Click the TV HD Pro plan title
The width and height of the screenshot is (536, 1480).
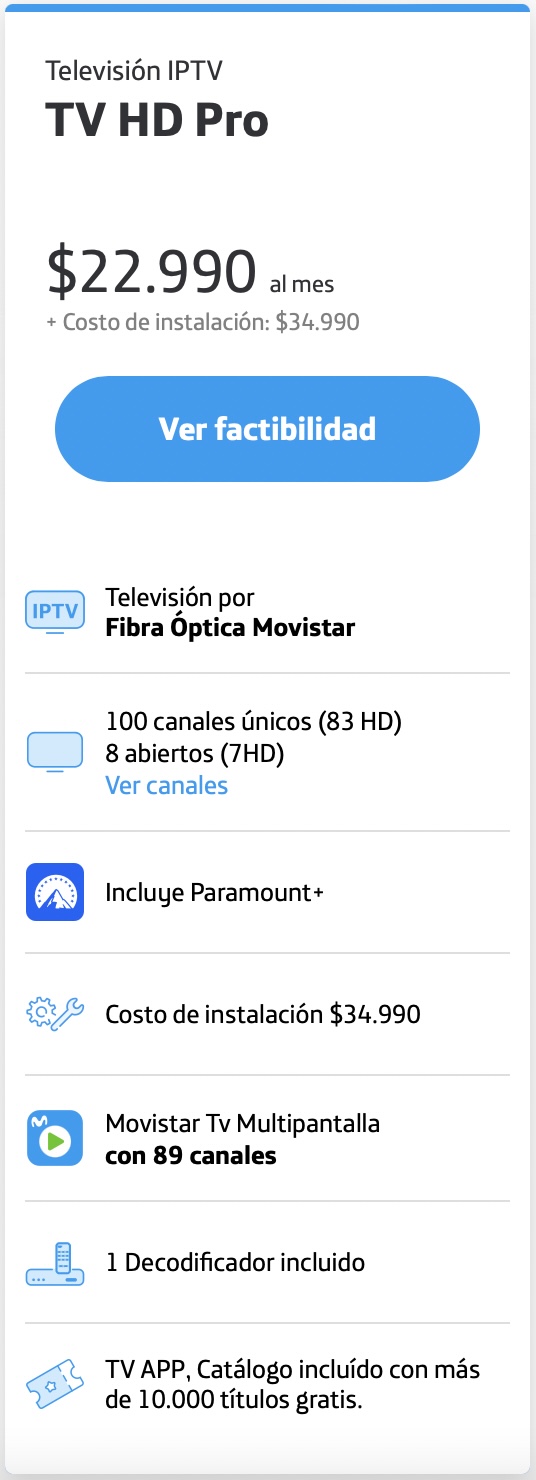click(157, 120)
